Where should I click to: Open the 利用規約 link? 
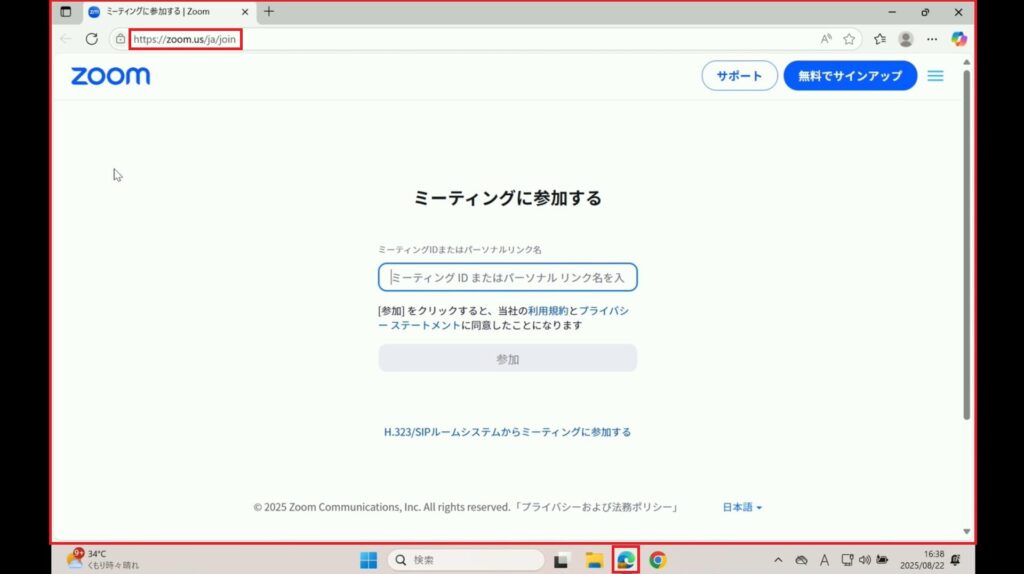(x=547, y=311)
